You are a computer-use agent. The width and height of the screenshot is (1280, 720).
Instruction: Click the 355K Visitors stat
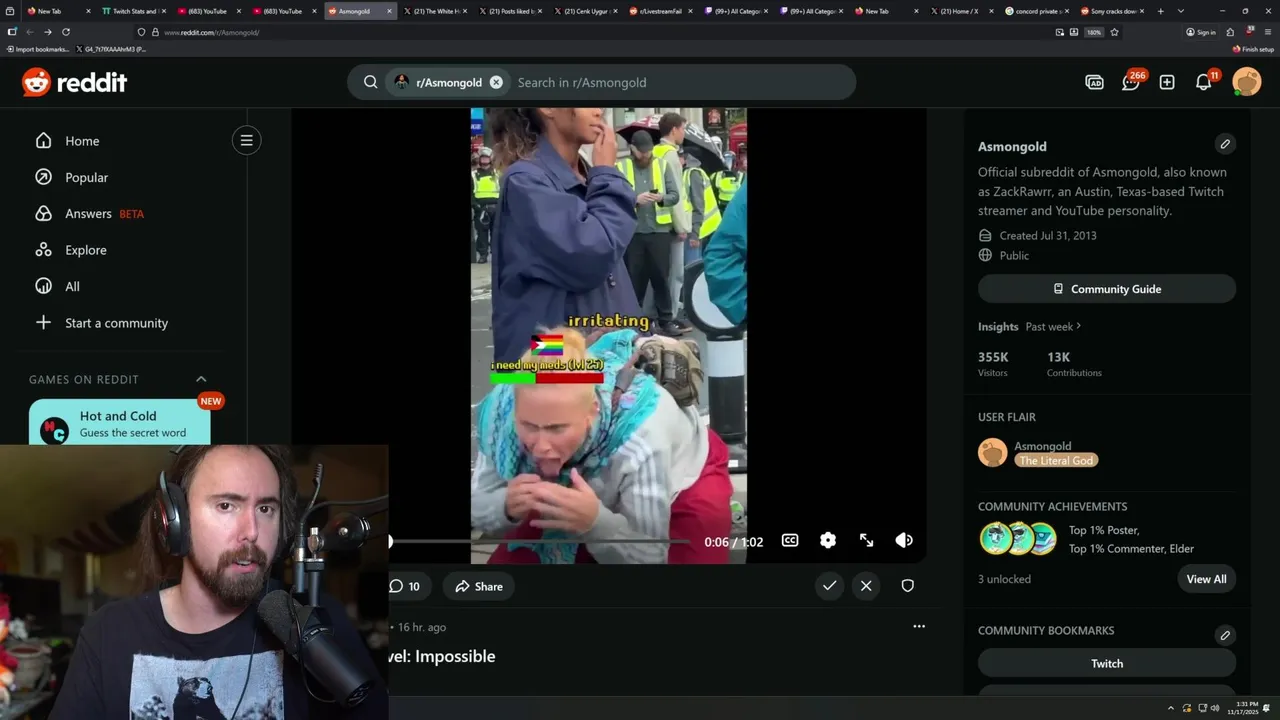pos(993,364)
